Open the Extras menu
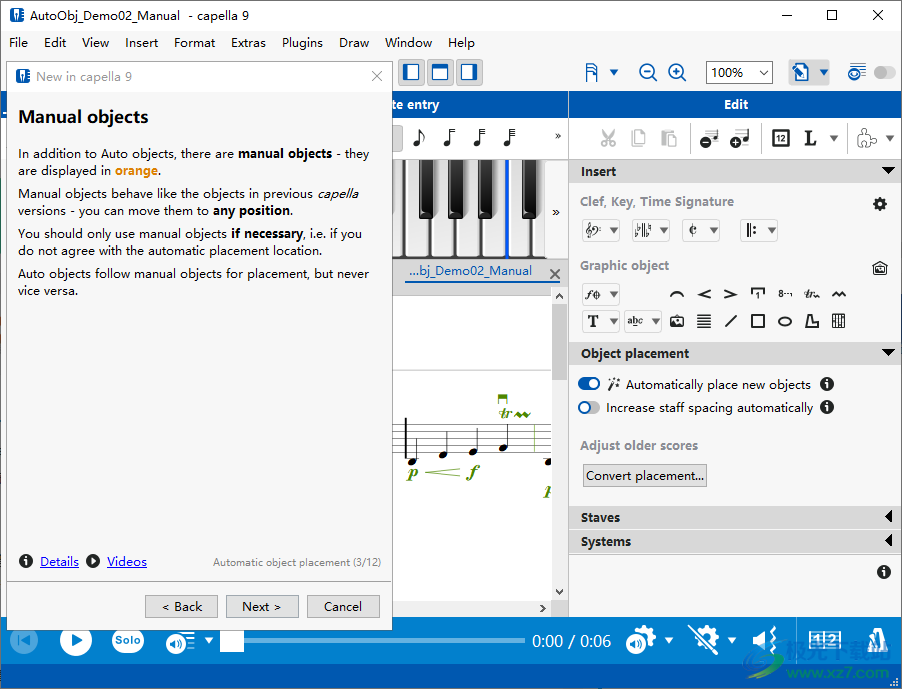The height and width of the screenshot is (689, 902). [x=248, y=43]
